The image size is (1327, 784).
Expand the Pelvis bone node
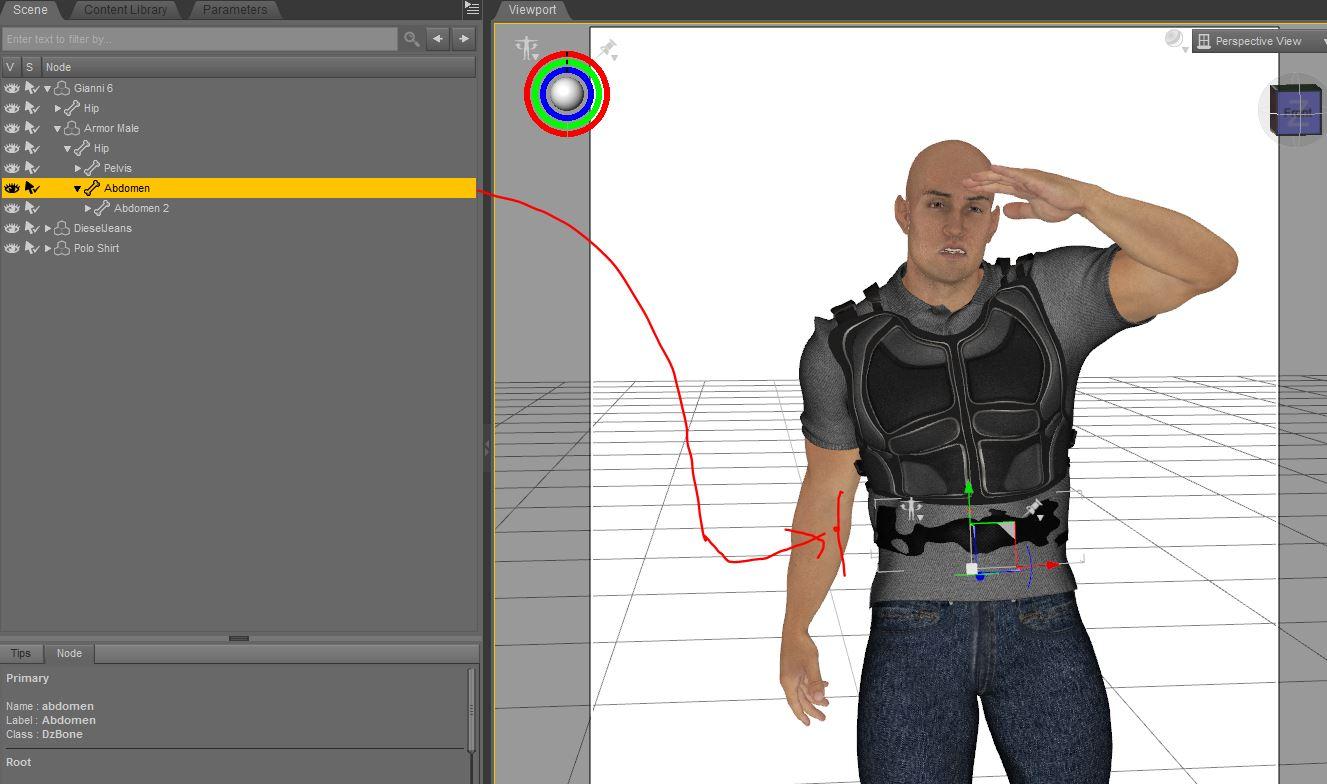click(78, 168)
